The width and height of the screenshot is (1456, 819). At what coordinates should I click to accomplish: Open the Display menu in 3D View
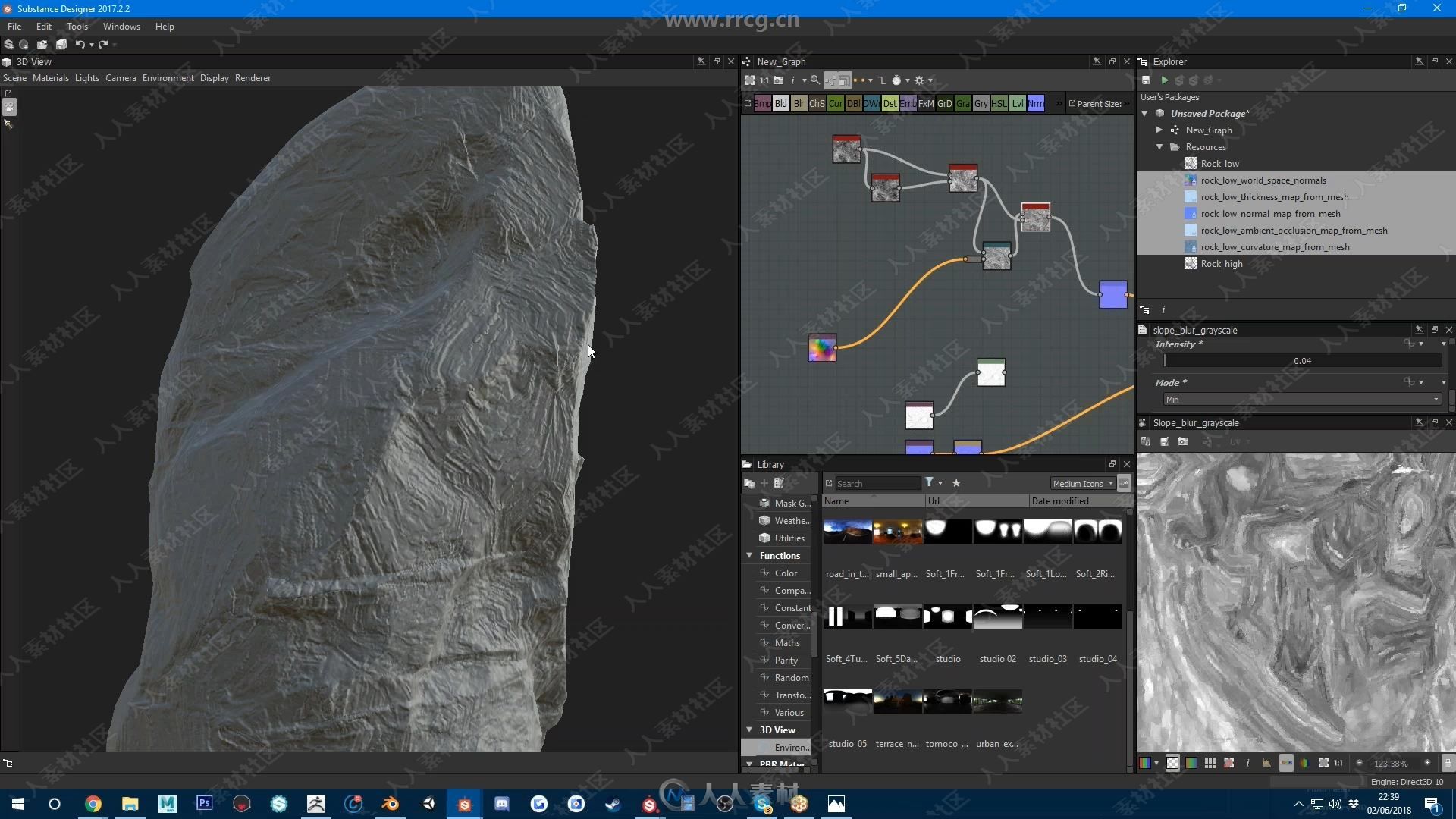tap(213, 78)
